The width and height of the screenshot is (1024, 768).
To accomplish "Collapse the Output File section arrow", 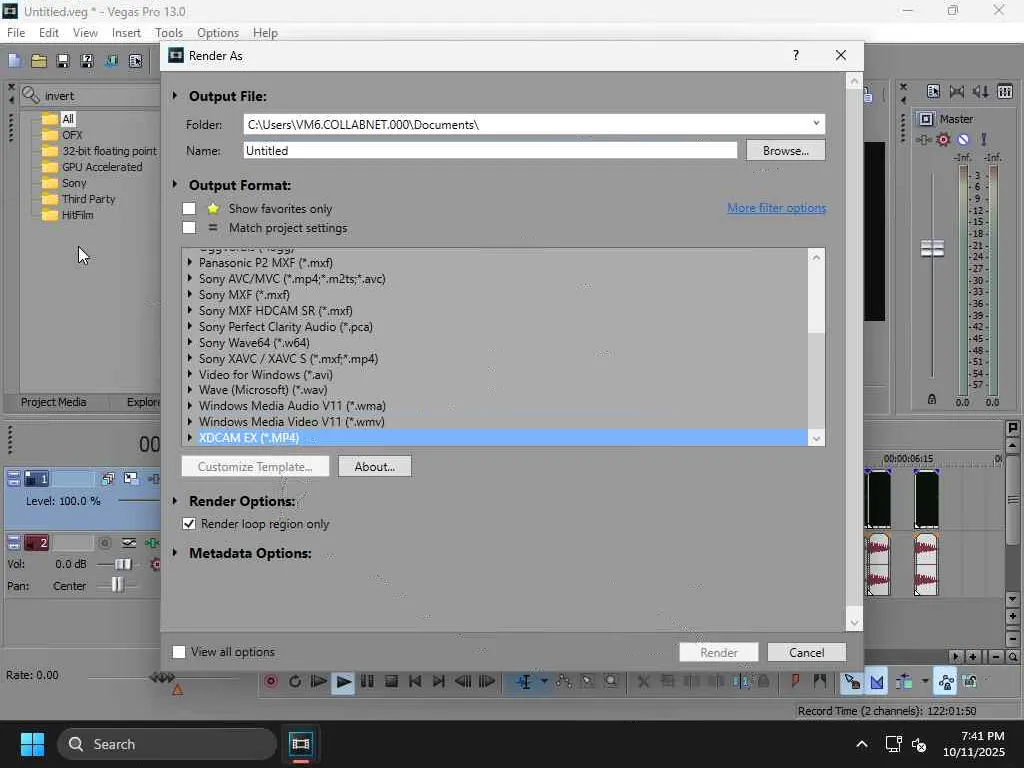I will click(175, 95).
